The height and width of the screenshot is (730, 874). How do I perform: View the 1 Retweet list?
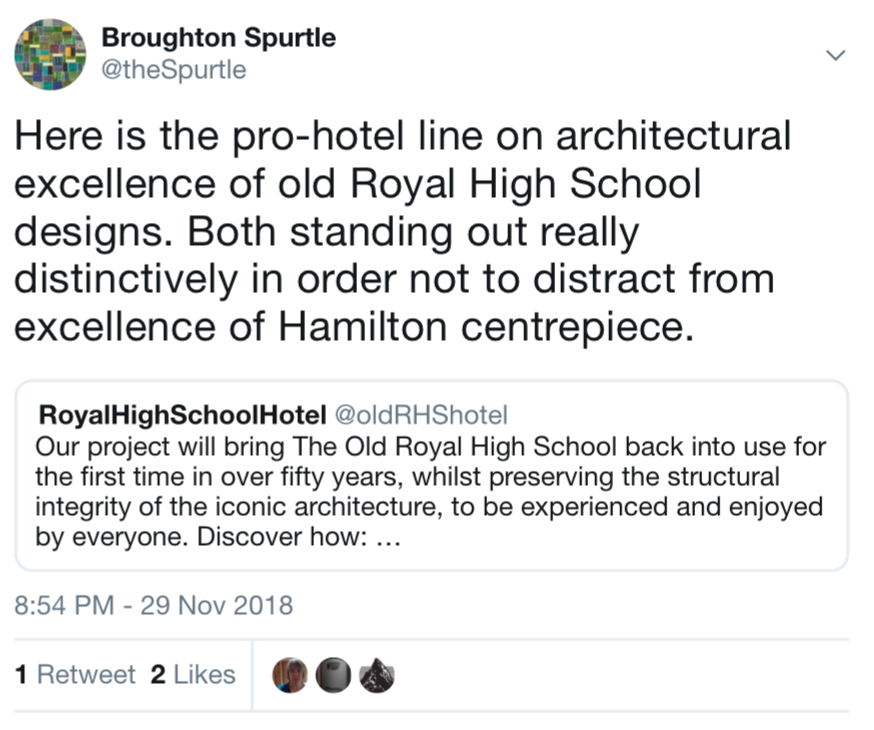pyautogui.click(x=75, y=674)
